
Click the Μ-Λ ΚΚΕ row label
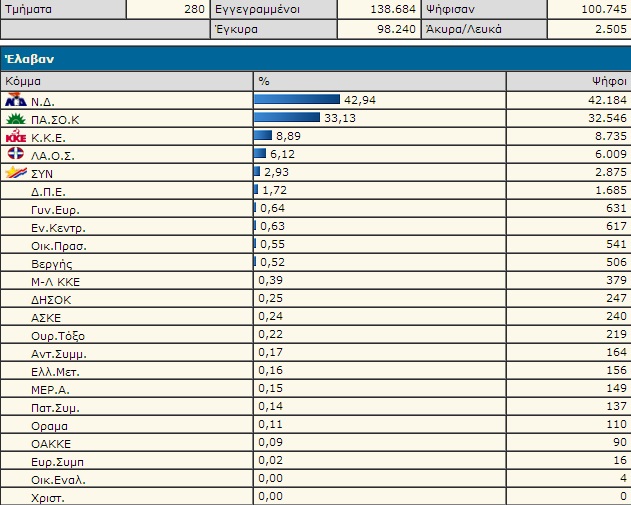[56, 282]
